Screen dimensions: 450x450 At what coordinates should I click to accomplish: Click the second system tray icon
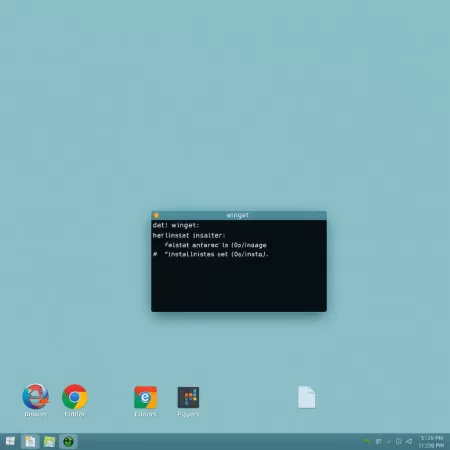[378, 441]
